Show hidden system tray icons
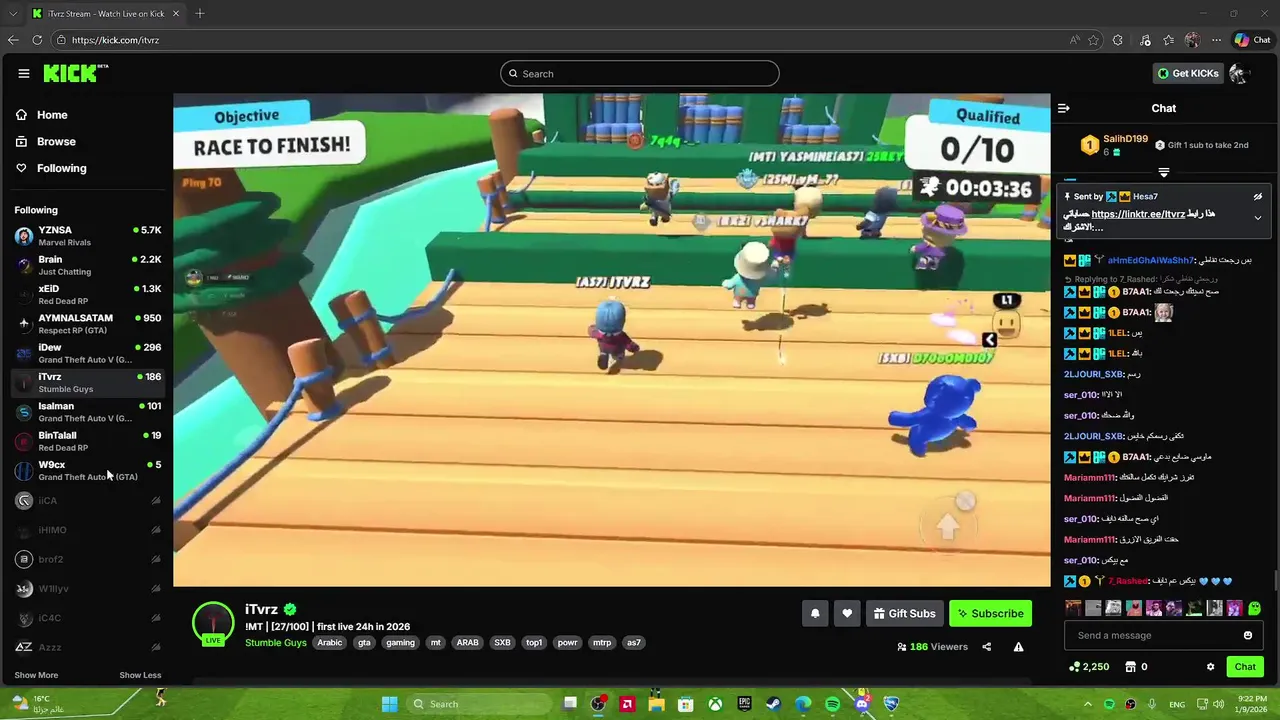The image size is (1280, 720). pos(1088,704)
